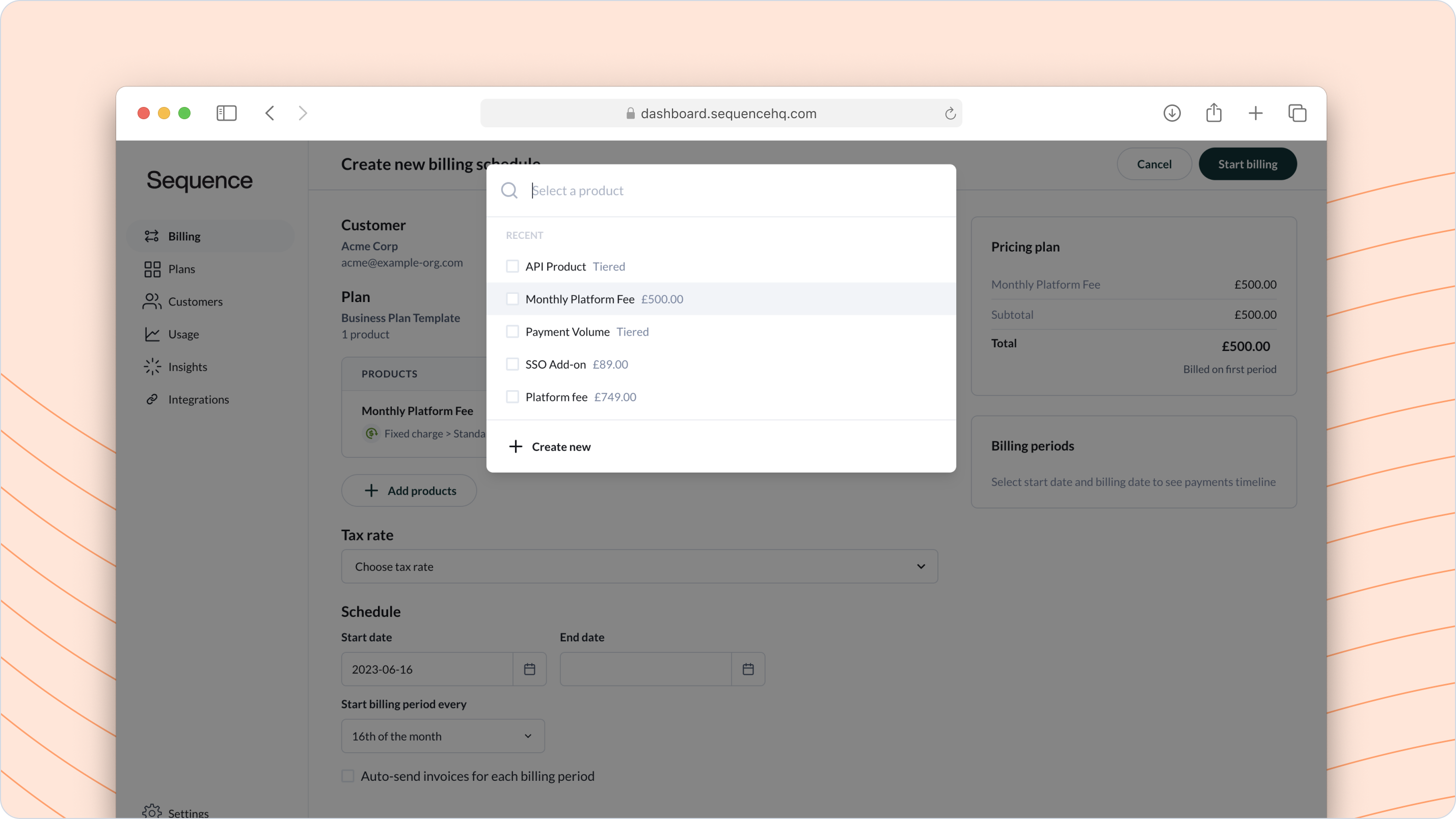Open the 16th of the month dropdown

[443, 736]
